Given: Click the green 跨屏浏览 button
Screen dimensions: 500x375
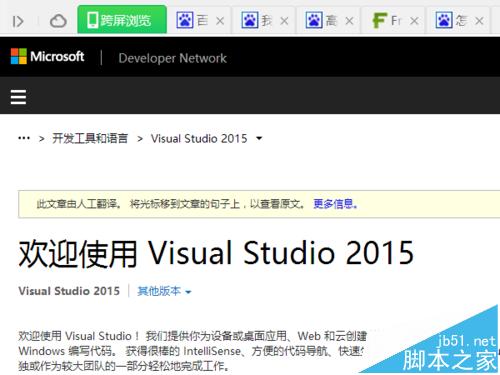Looking at the screenshot, I should [122, 20].
